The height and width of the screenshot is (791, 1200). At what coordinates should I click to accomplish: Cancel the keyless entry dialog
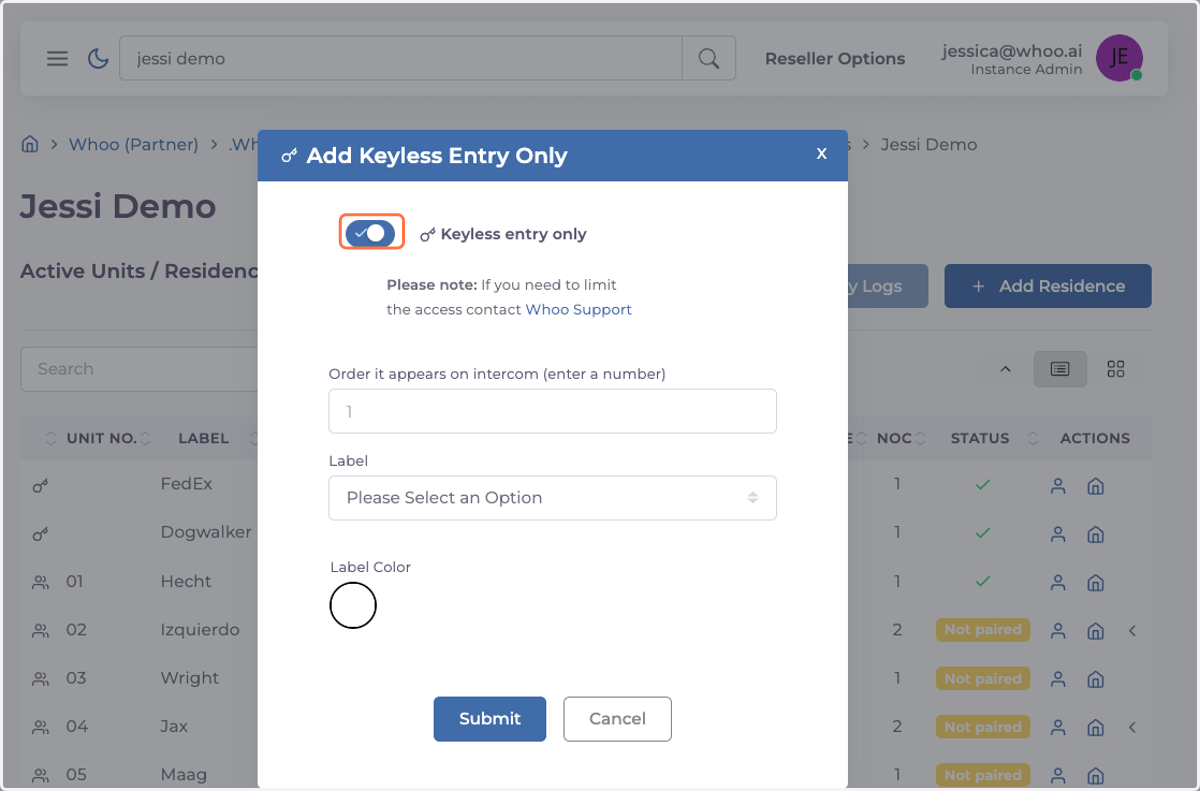pos(617,719)
